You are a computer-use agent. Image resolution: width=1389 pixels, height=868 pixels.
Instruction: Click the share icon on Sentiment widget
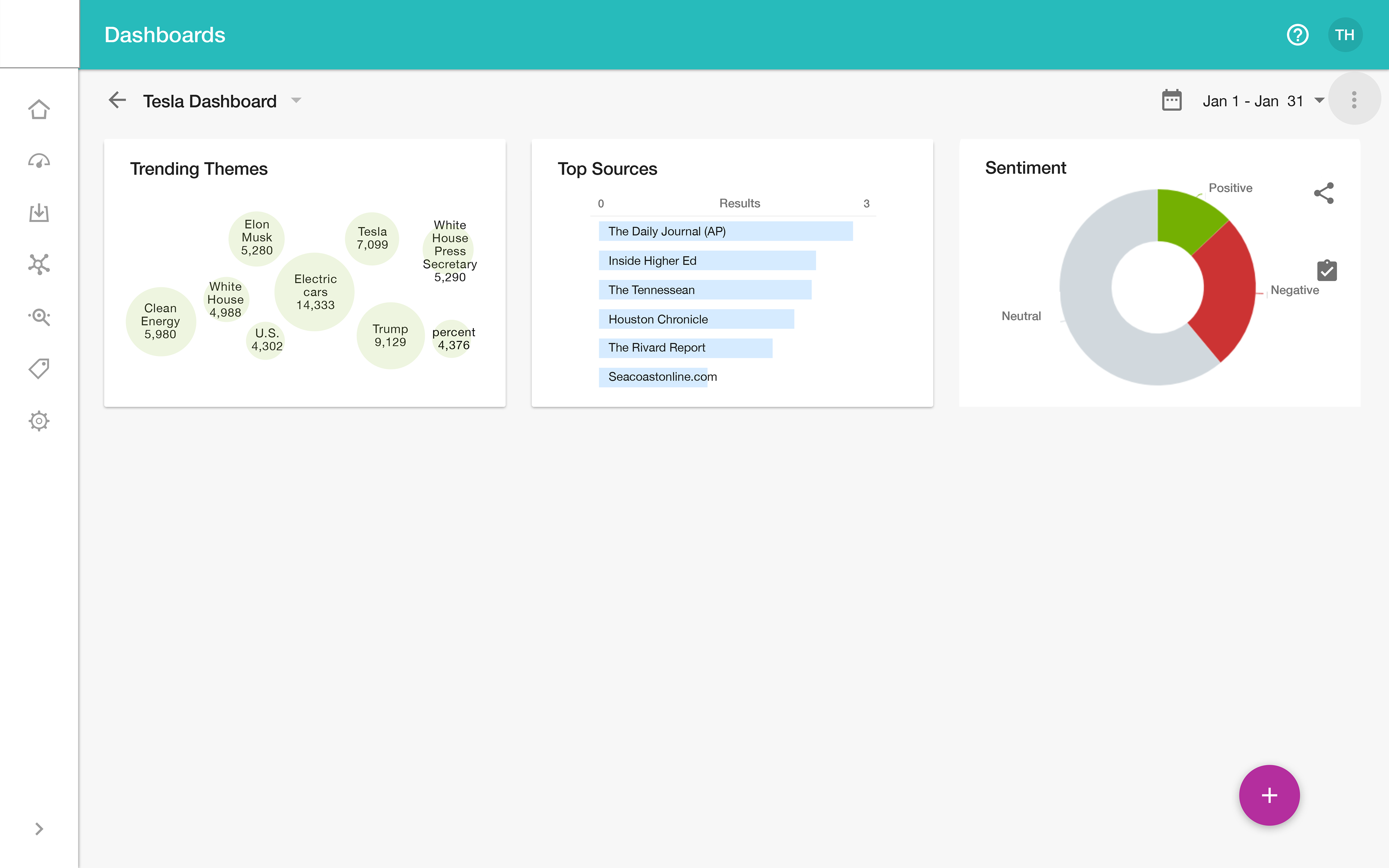point(1324,193)
